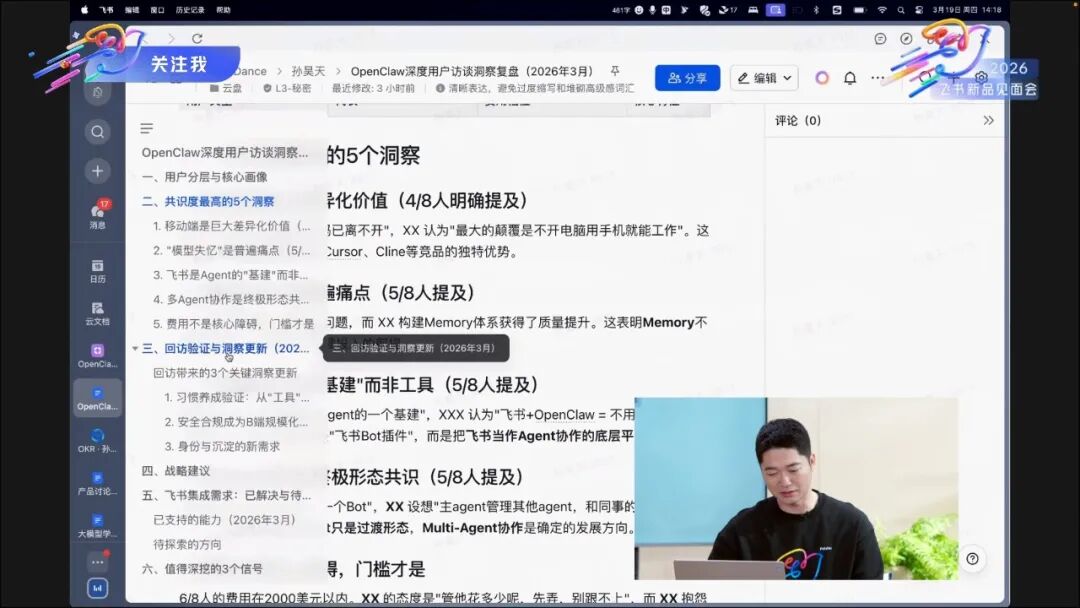
Task: Click the notification bell icon
Action: 850,78
